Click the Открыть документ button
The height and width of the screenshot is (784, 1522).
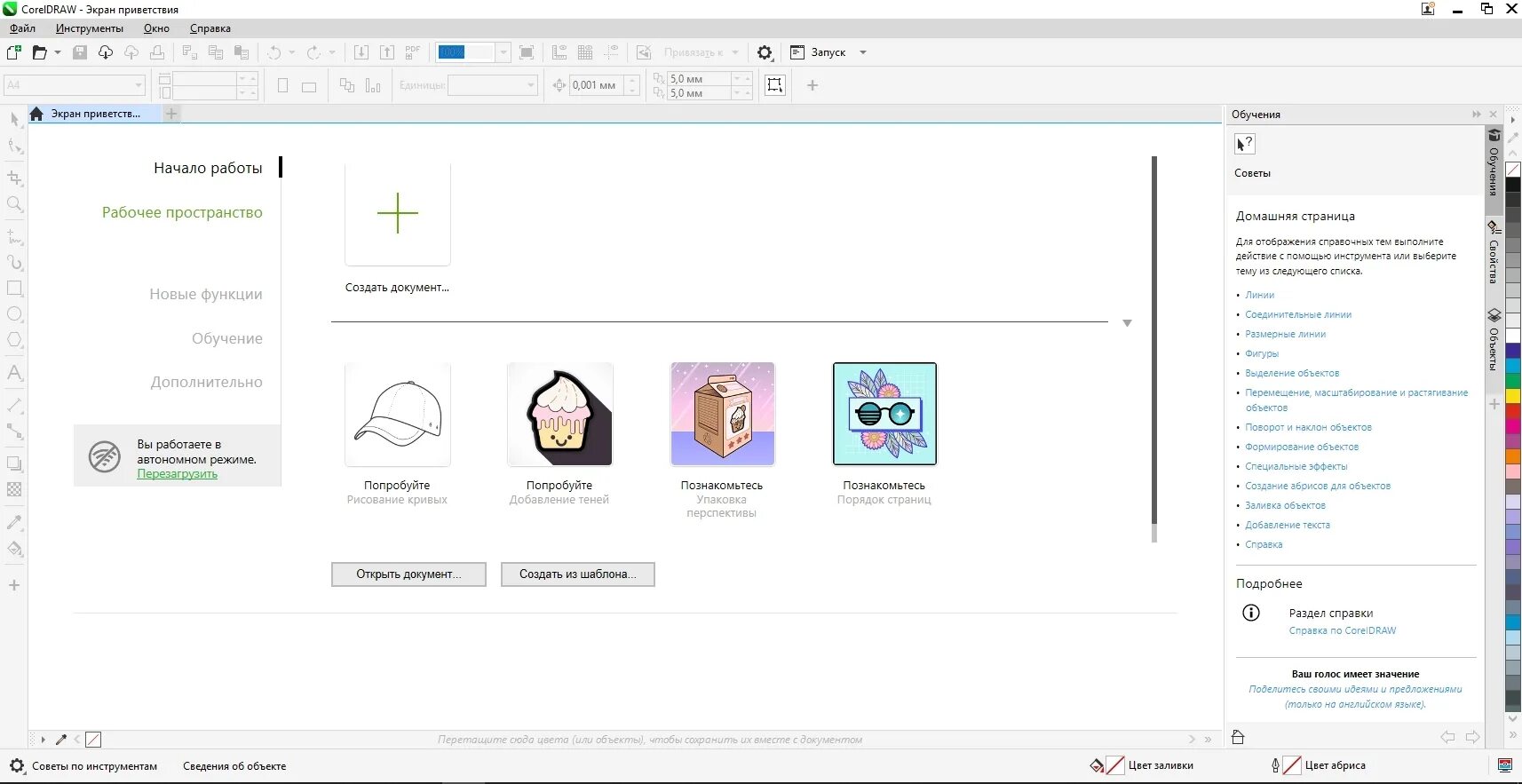[408, 574]
